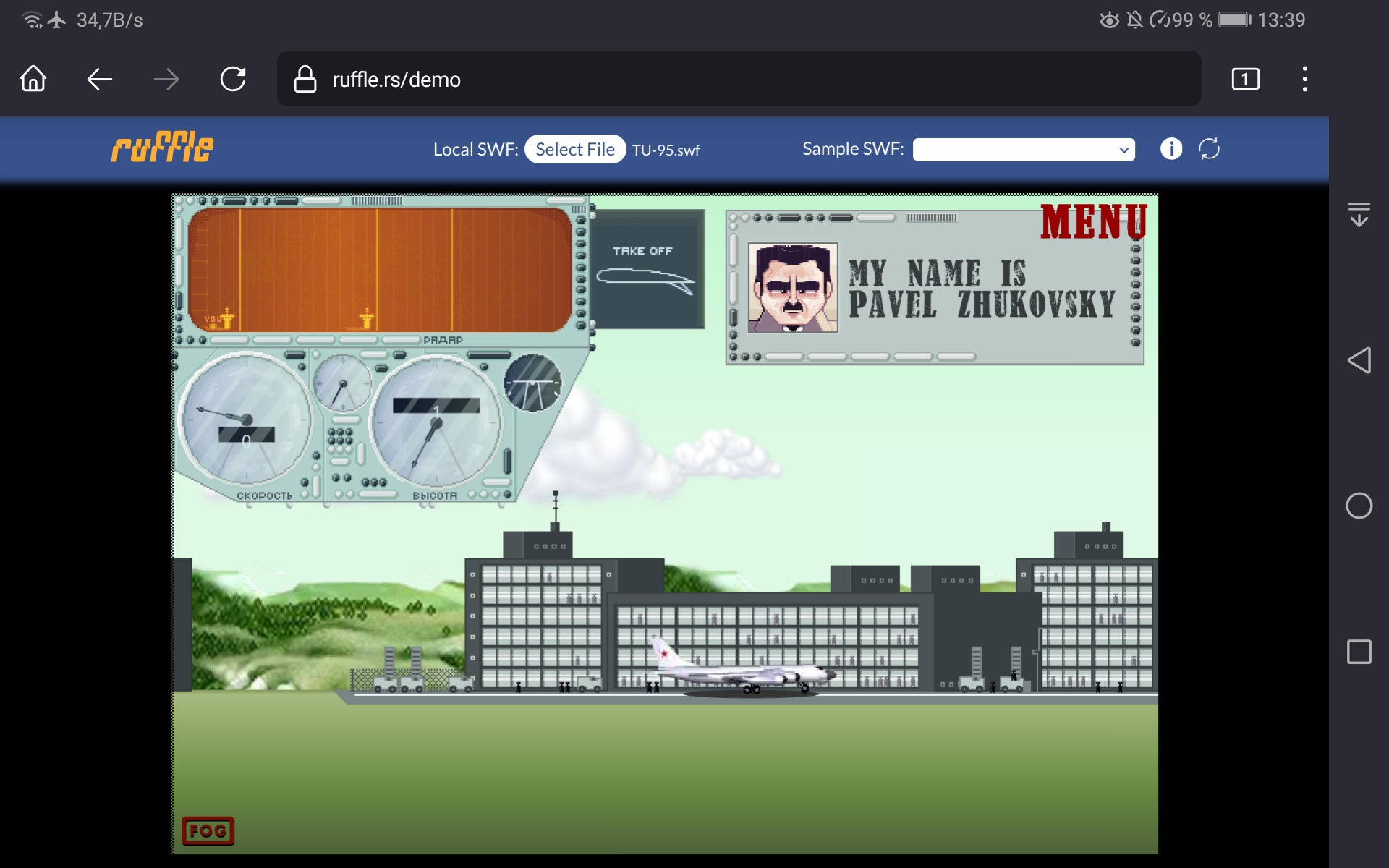Screen dimensions: 1389x868
Task: Open the browser tabs counter
Action: point(1245,79)
